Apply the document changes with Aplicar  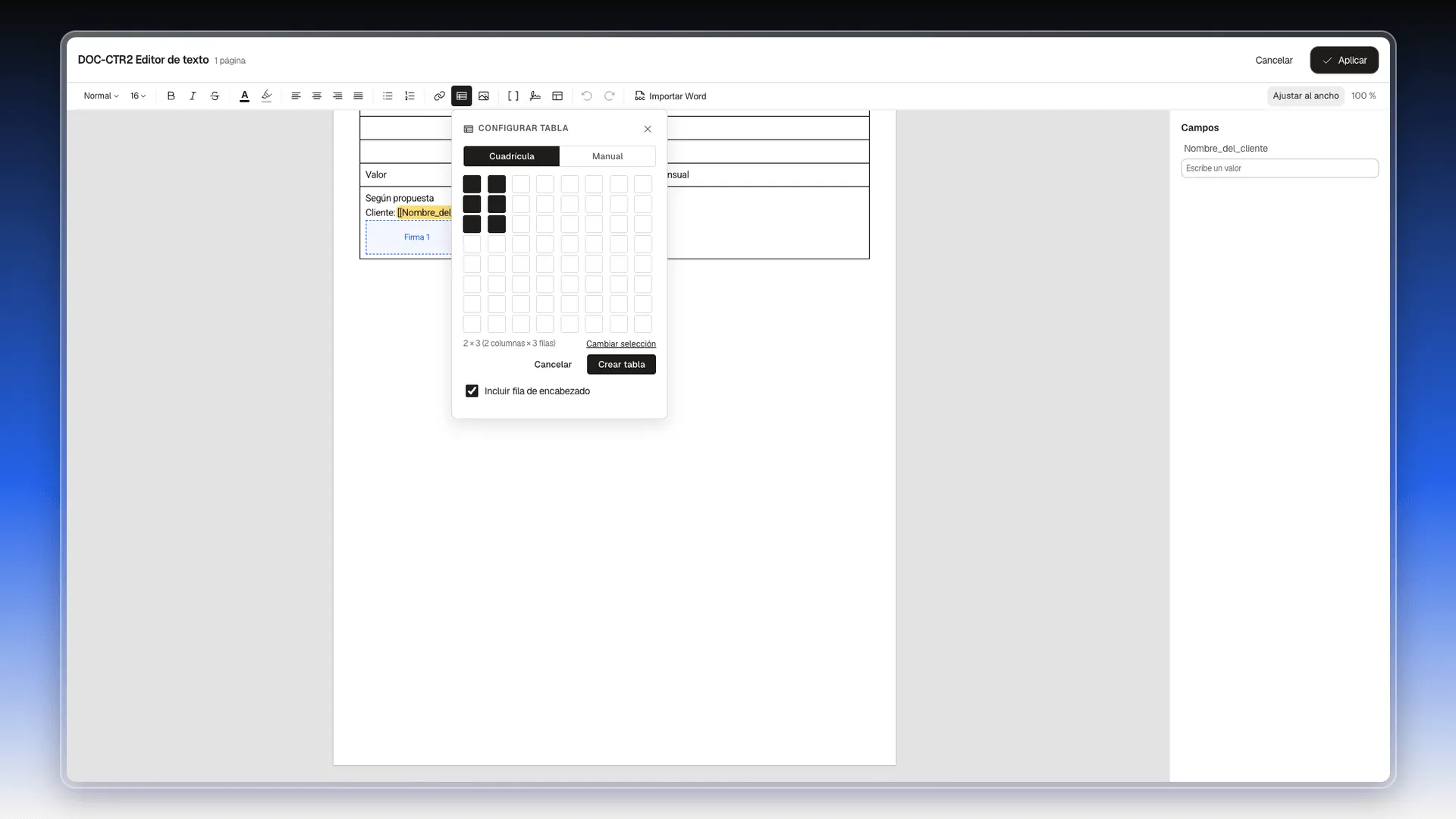pos(1344,61)
